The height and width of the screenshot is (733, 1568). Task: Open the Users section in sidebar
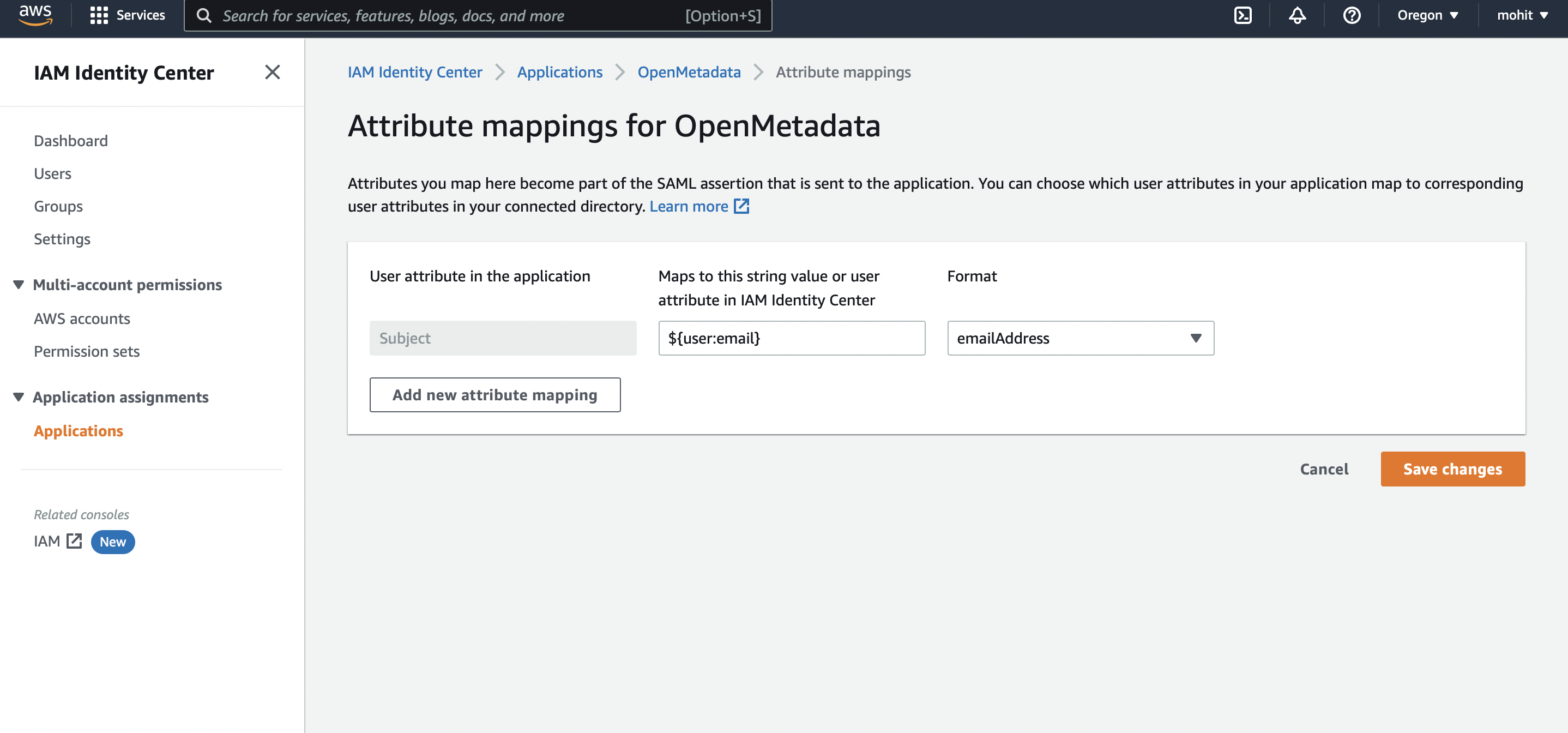52,172
